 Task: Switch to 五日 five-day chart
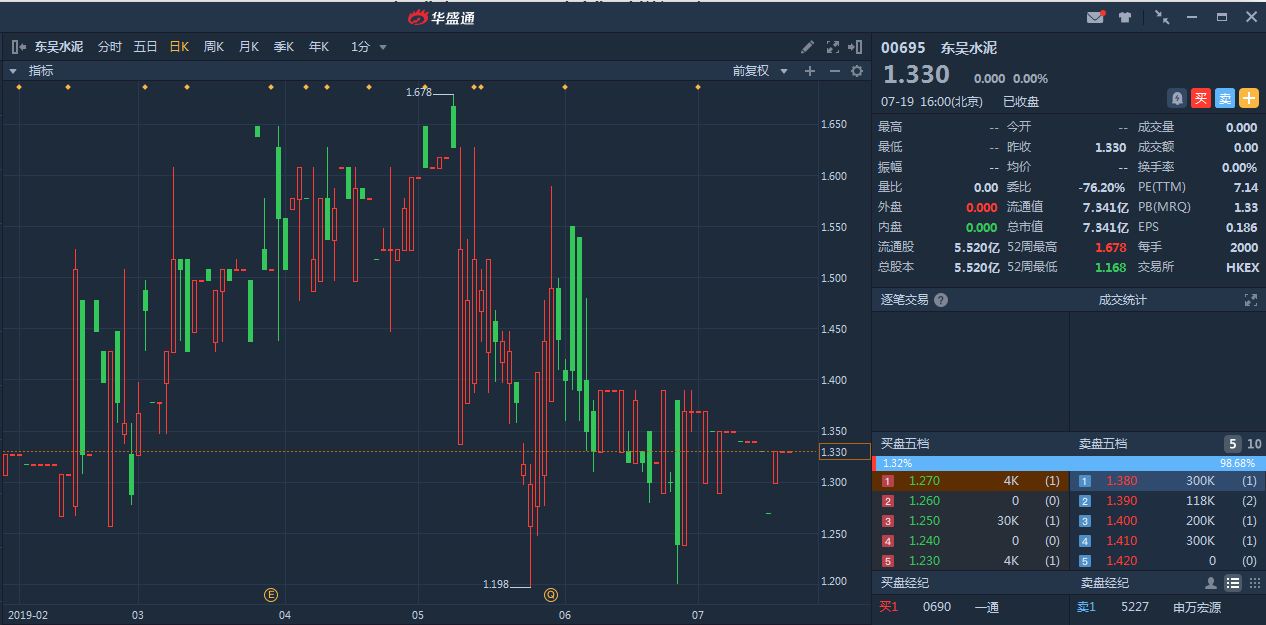145,47
